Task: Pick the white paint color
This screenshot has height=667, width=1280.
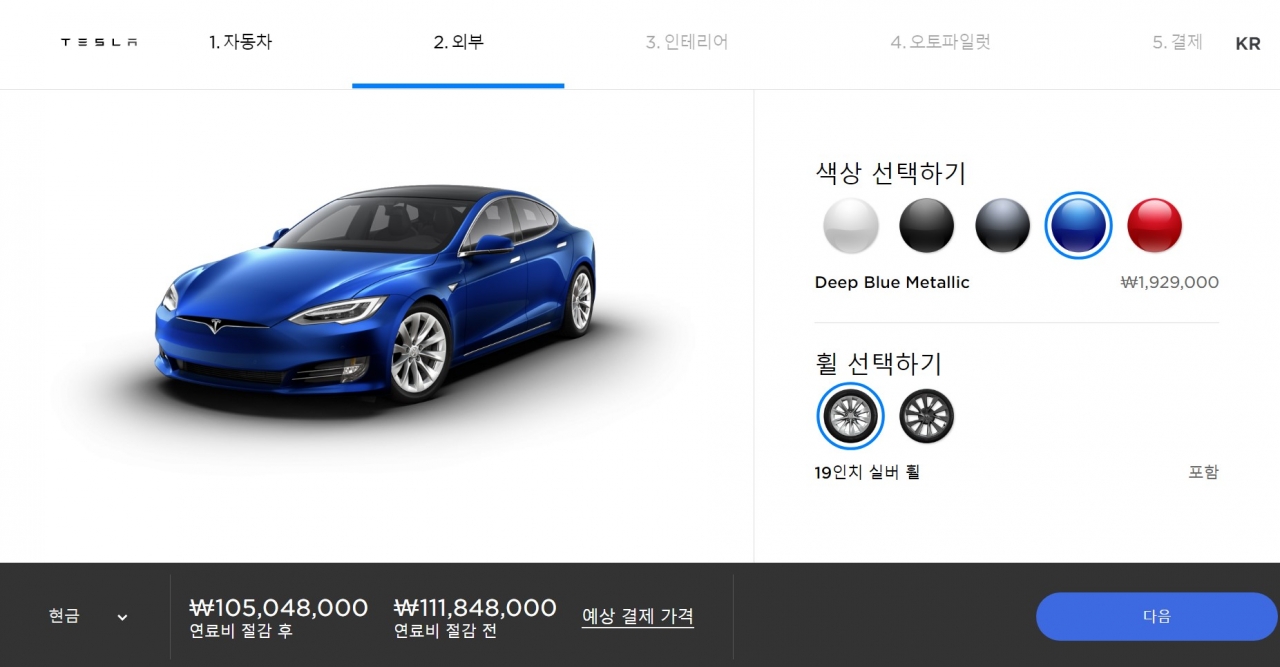Action: (x=851, y=225)
